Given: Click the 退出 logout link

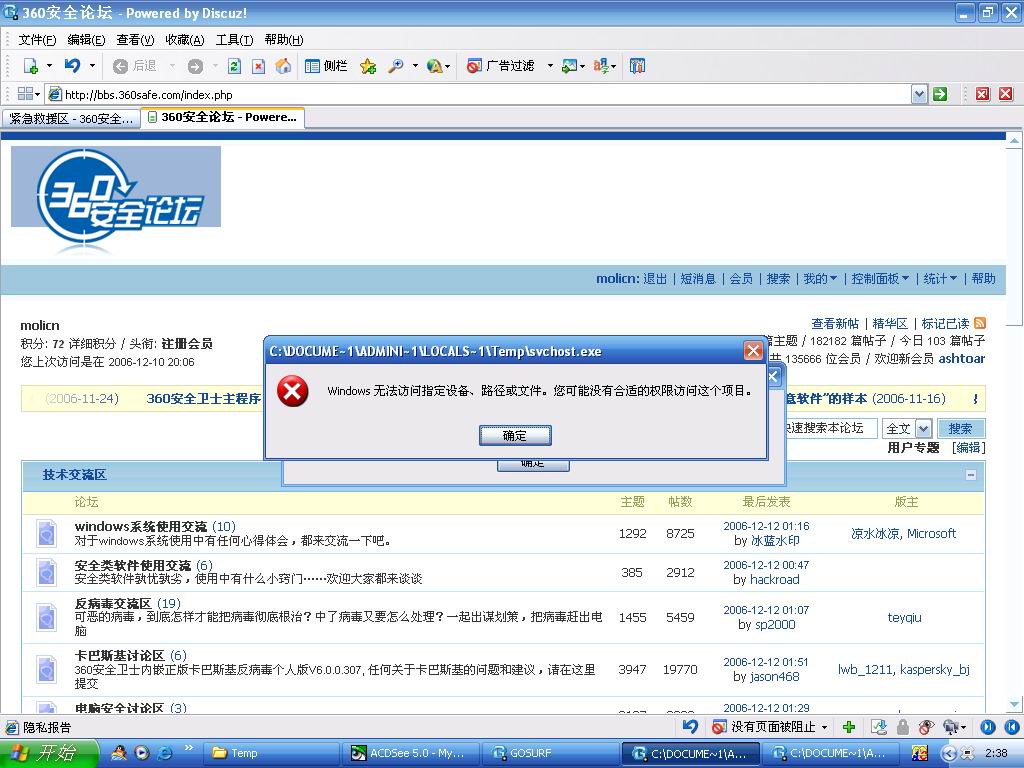Looking at the screenshot, I should (x=655, y=279).
